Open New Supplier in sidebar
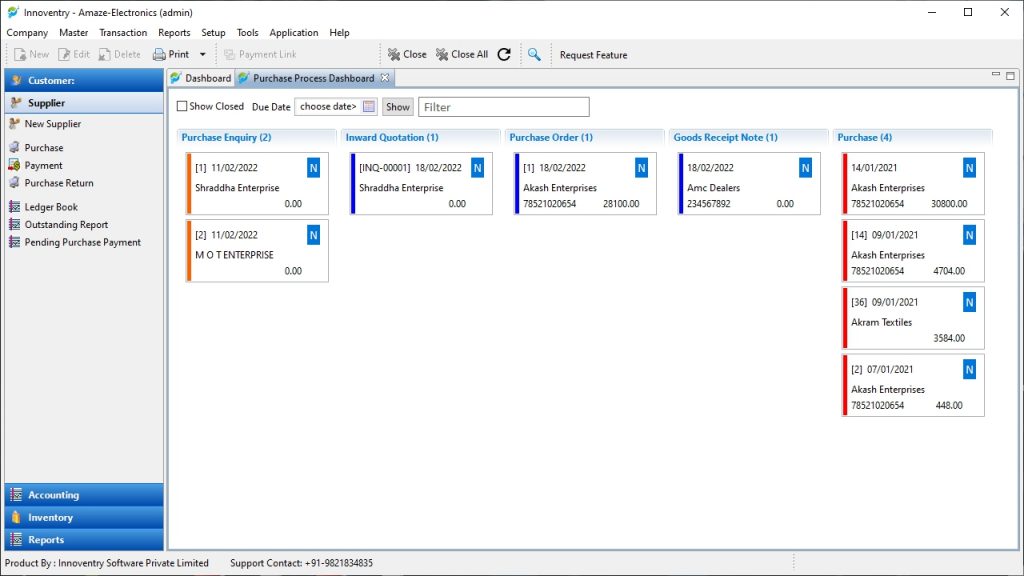Viewport: 1024px width, 576px height. pyautogui.click(x=52, y=124)
